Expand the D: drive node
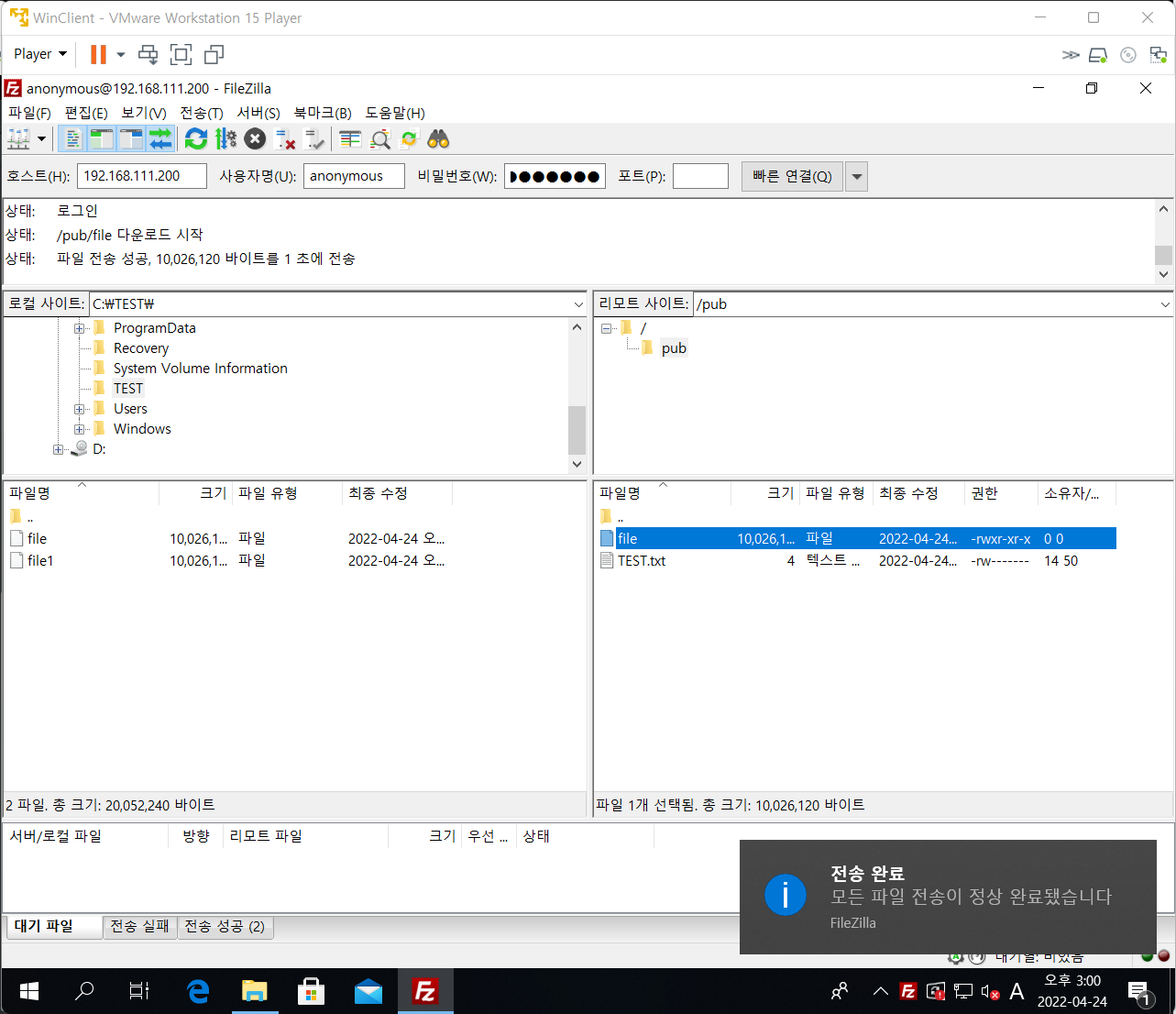1176x1014 pixels. coord(59,449)
